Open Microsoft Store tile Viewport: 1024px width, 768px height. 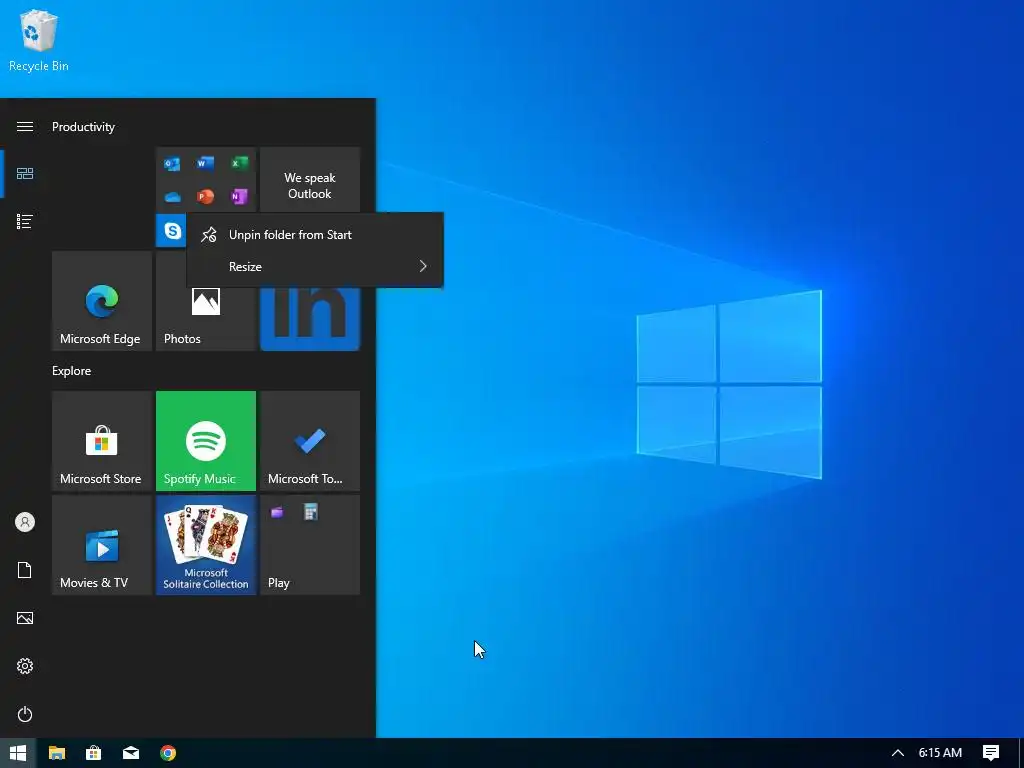point(102,441)
